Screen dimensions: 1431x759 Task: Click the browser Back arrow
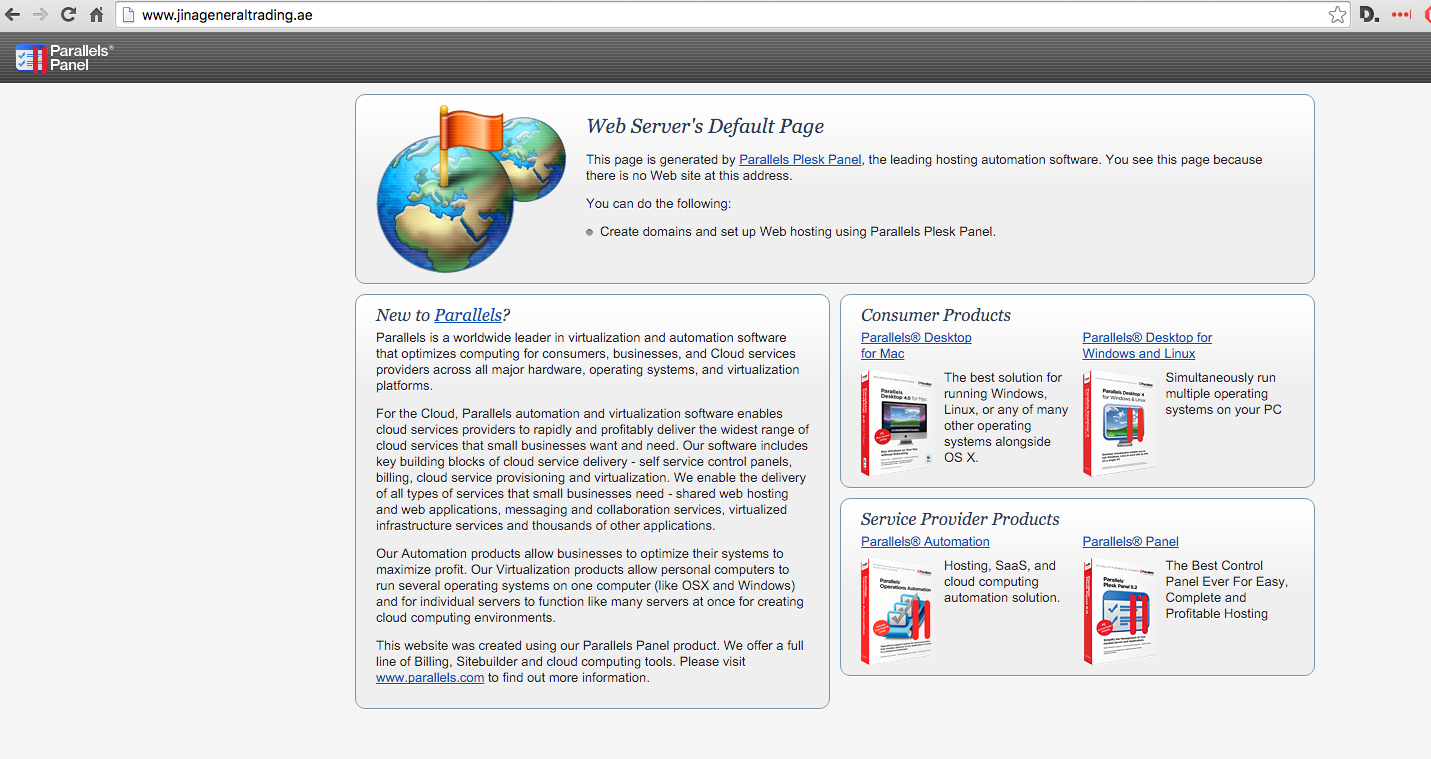[13, 15]
